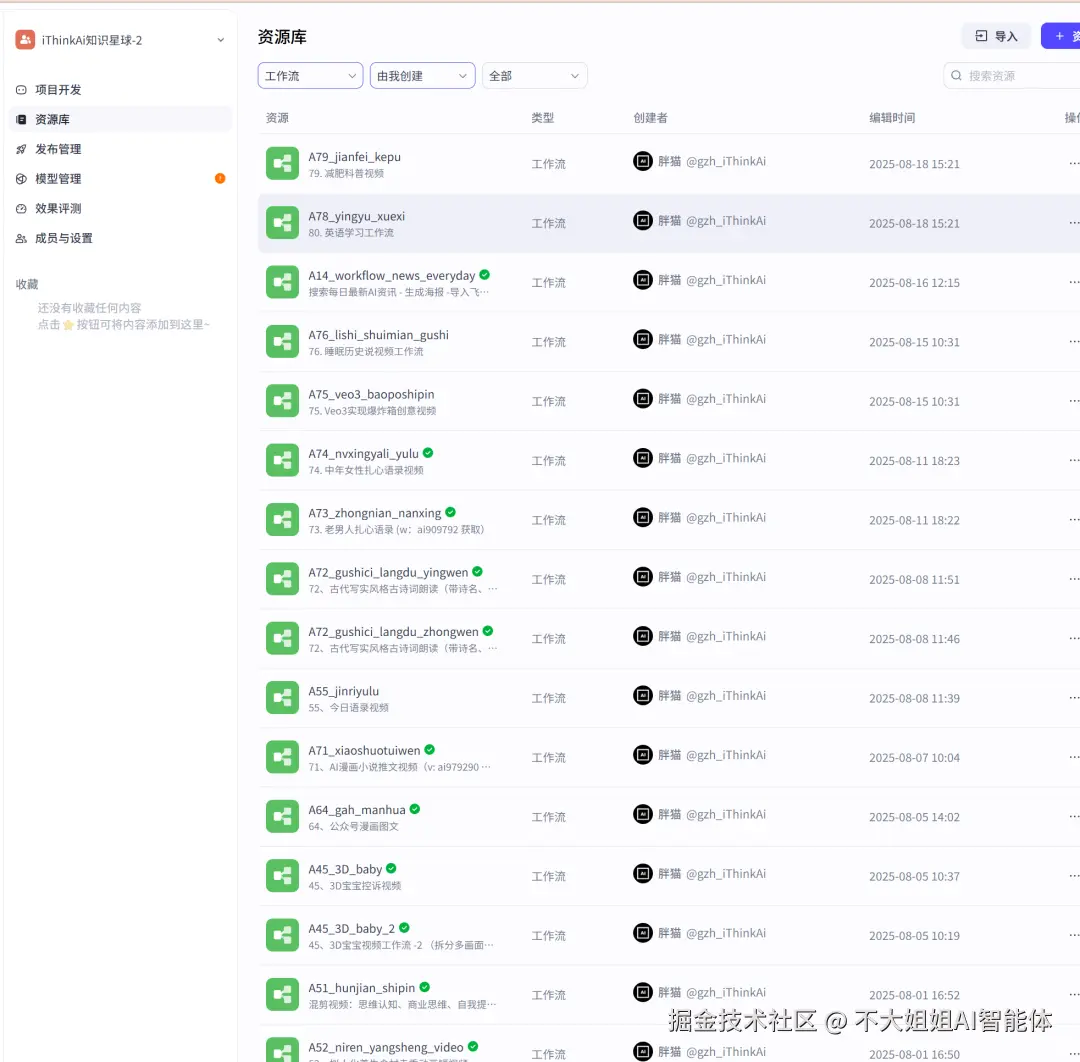Screen dimensions: 1080x1062
Task: Click the orange notification badge on 模型管理
Action: click(220, 179)
